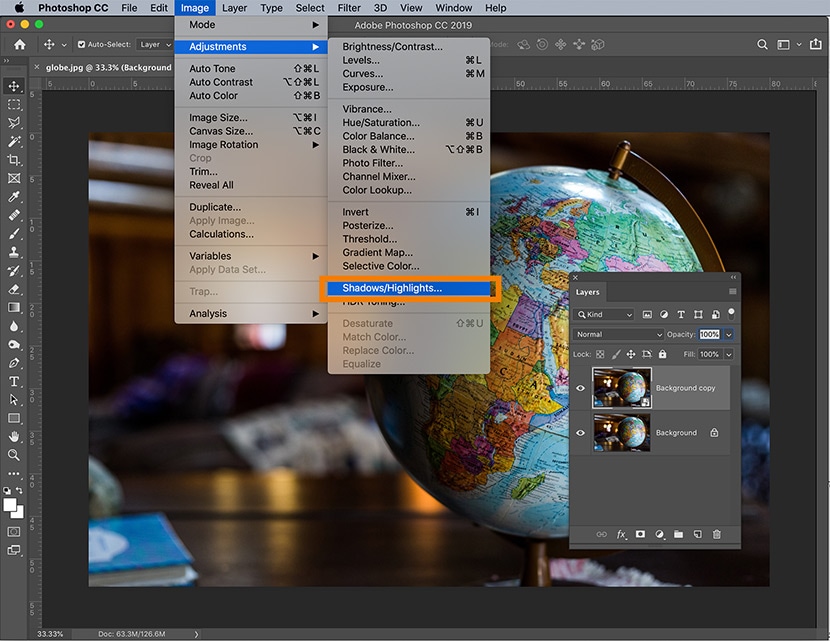Image resolution: width=830 pixels, height=641 pixels.
Task: Toggle visibility of the Background layer
Action: (x=580, y=433)
